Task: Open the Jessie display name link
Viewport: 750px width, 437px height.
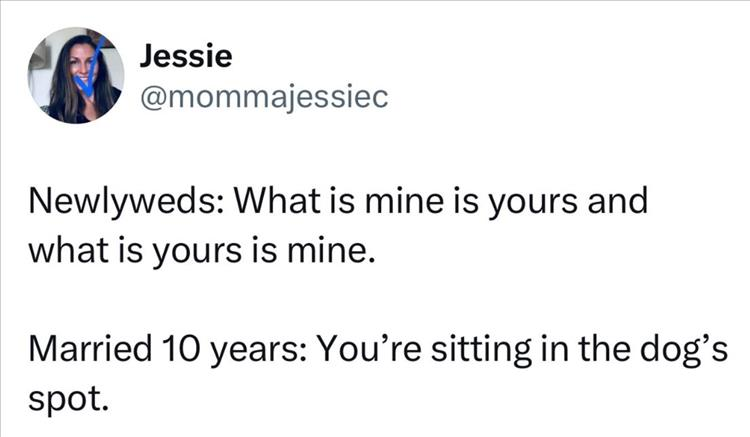Action: pyautogui.click(x=186, y=56)
